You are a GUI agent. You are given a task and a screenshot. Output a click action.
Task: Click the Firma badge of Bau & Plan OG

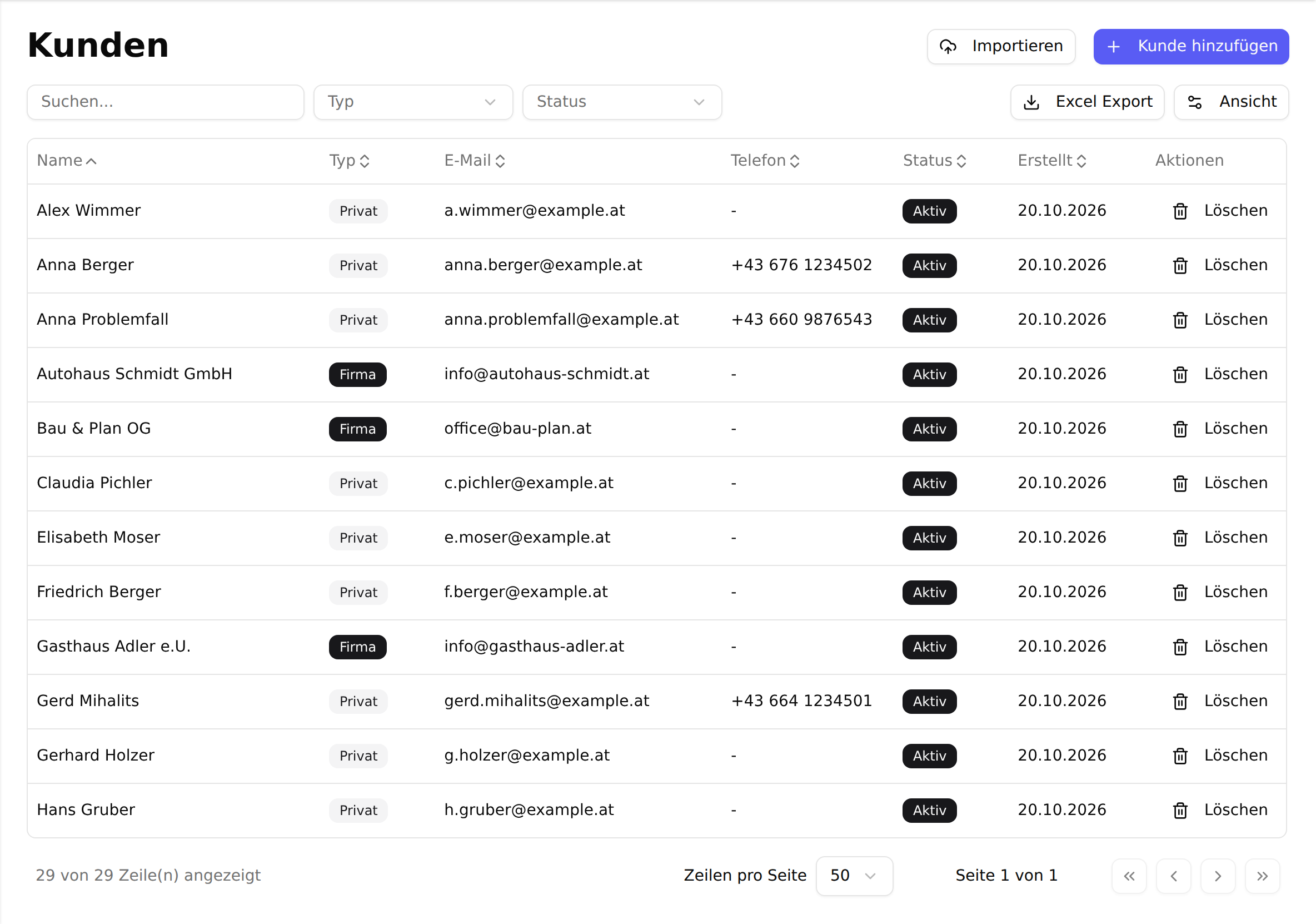358,429
